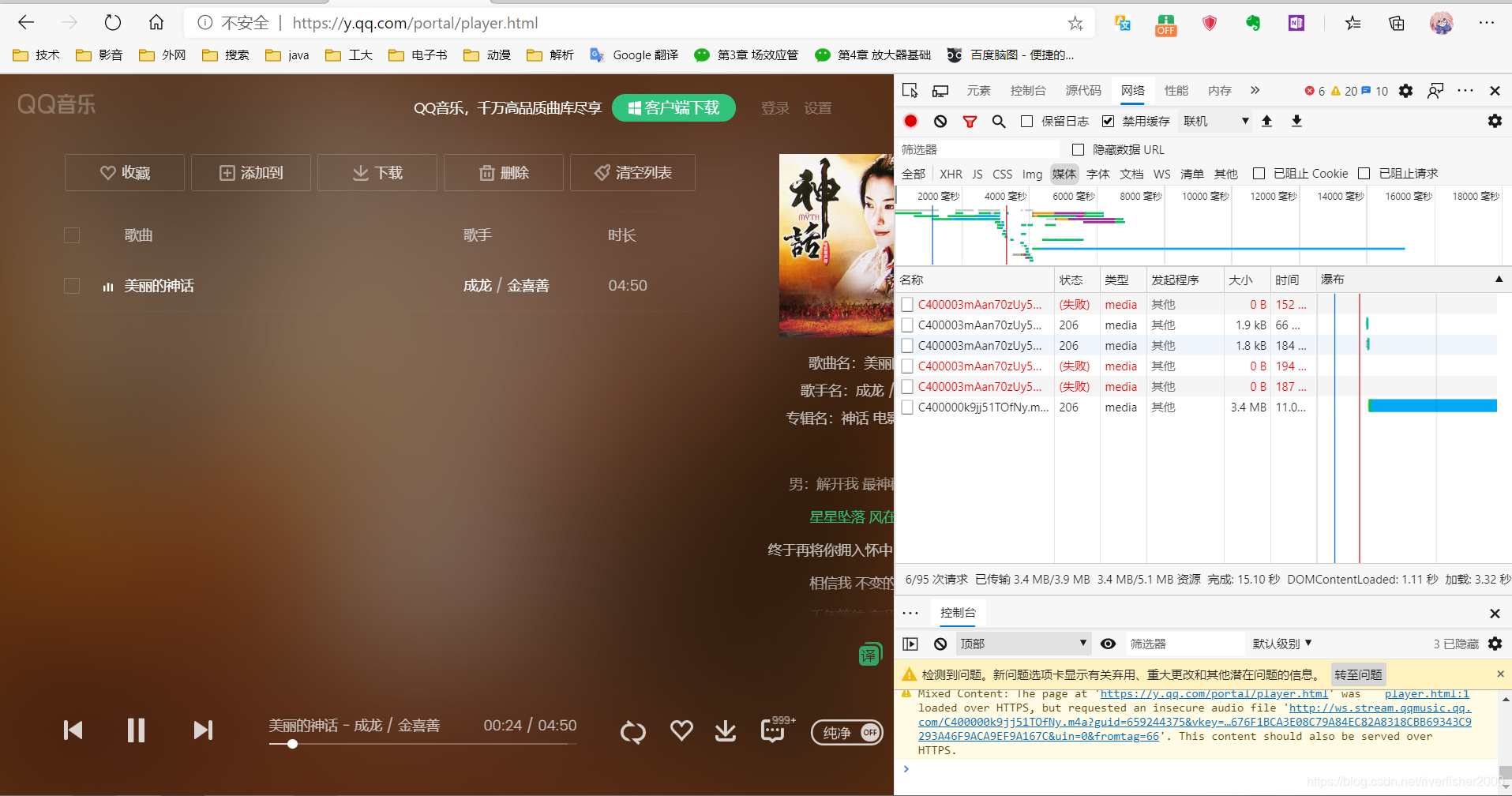Click the translate floating icon
This screenshot has height=796, width=1512.
[870, 654]
